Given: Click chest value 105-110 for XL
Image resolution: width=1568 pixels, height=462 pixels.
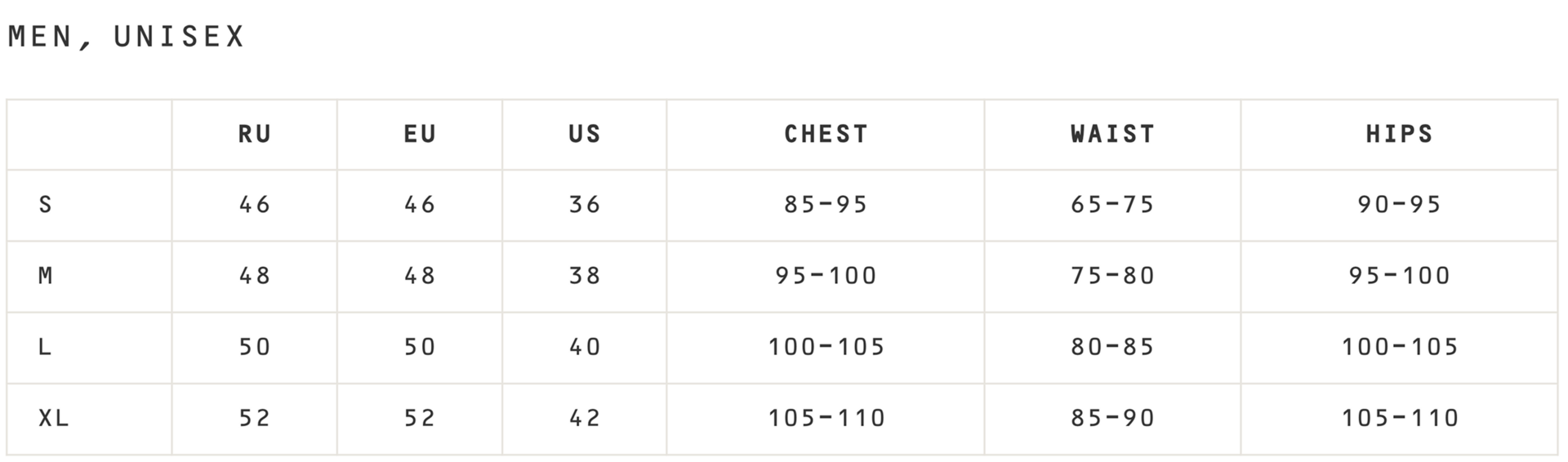Looking at the screenshot, I should [826, 418].
